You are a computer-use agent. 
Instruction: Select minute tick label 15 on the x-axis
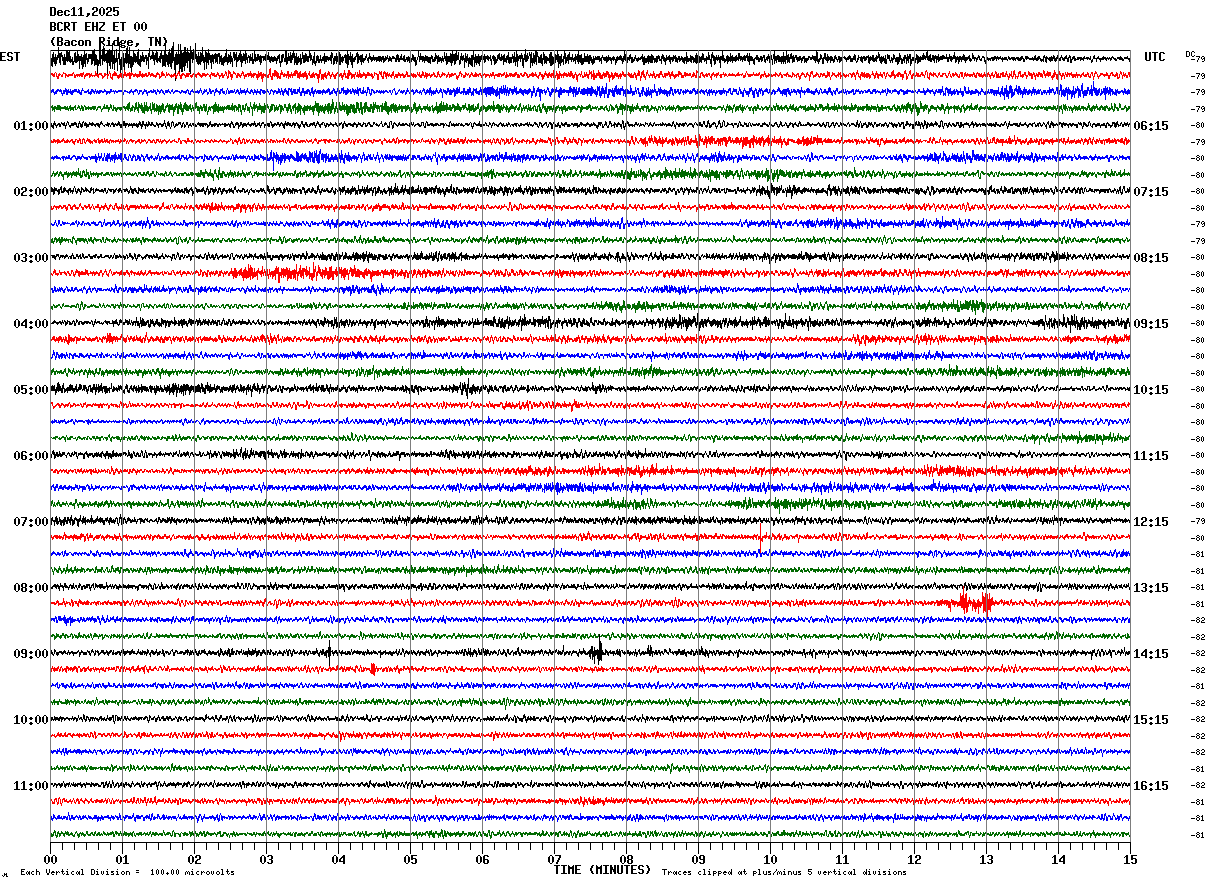tap(1130, 859)
